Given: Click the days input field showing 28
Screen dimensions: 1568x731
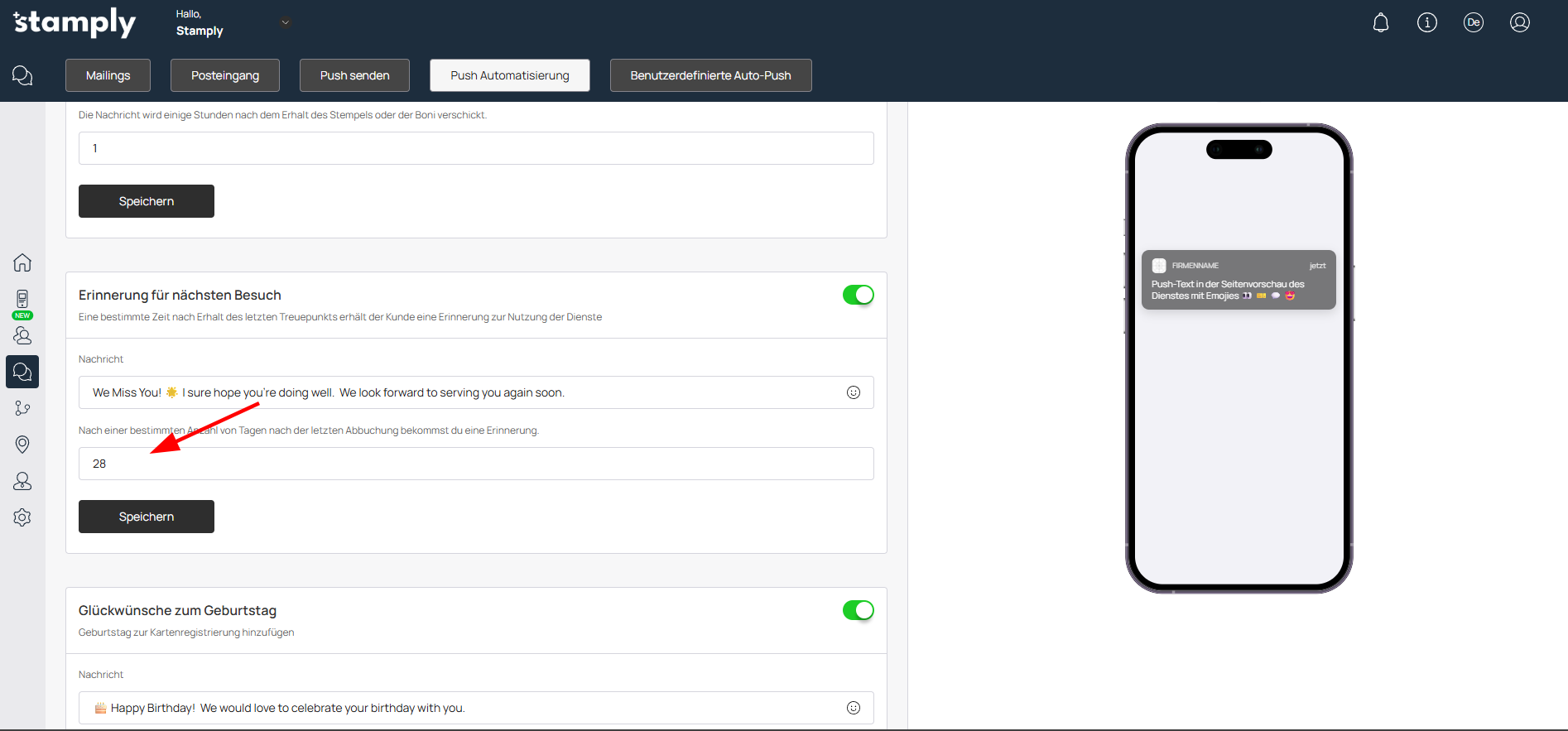Looking at the screenshot, I should (x=476, y=464).
